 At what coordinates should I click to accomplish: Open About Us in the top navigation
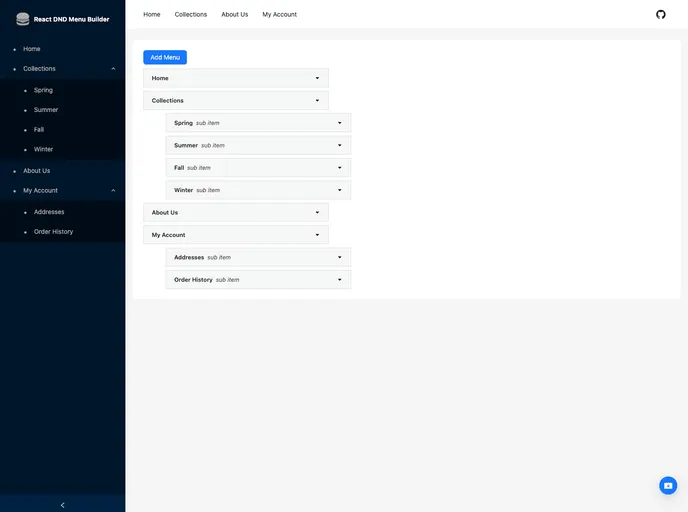pos(235,14)
